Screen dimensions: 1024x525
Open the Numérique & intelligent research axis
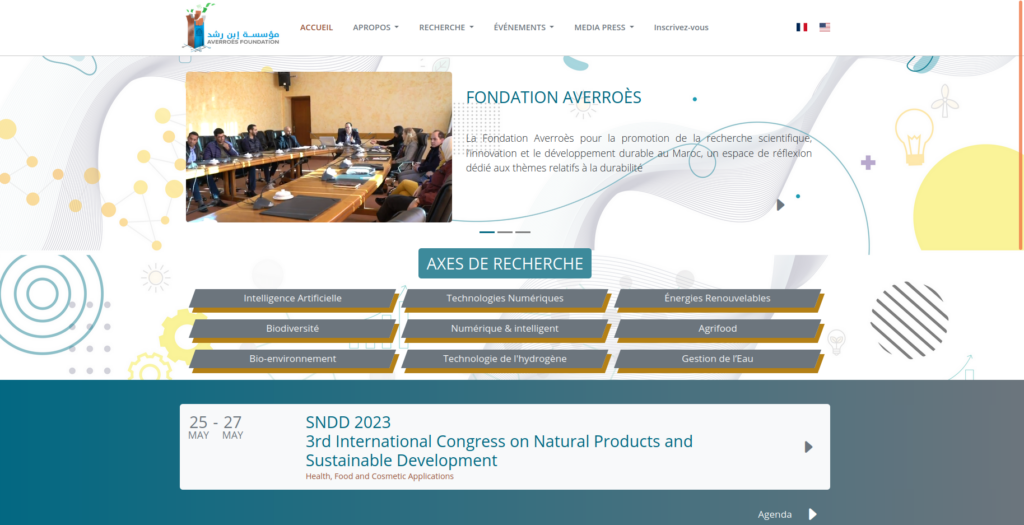click(x=505, y=328)
